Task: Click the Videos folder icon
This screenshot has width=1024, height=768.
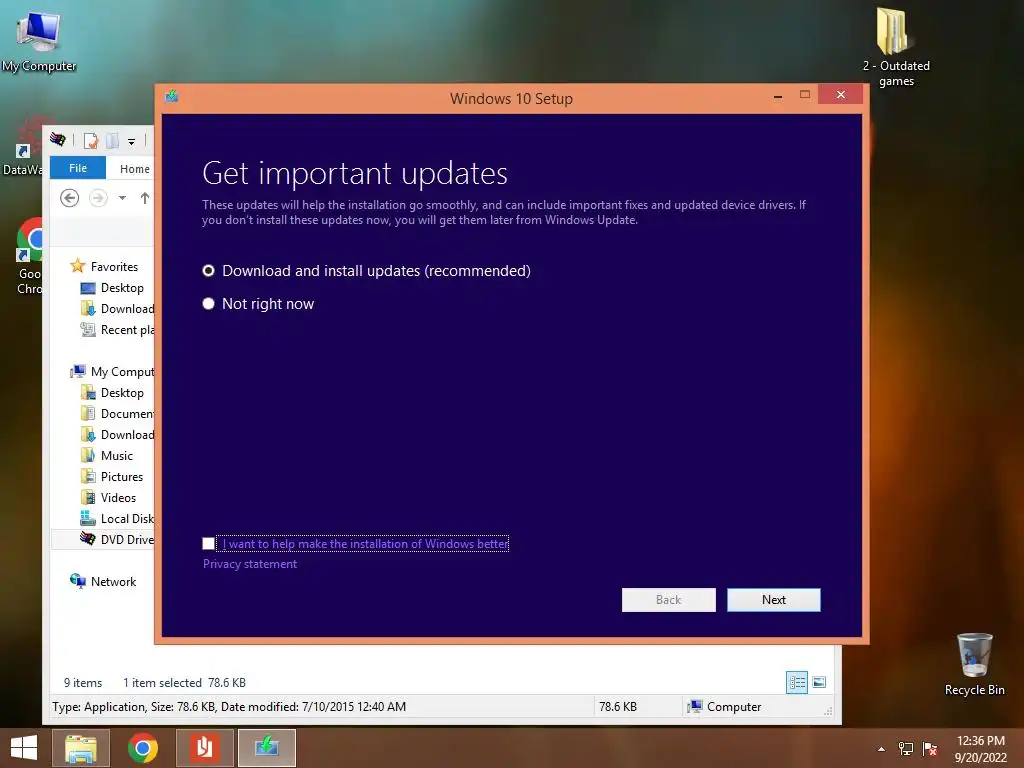Action: click(88, 497)
